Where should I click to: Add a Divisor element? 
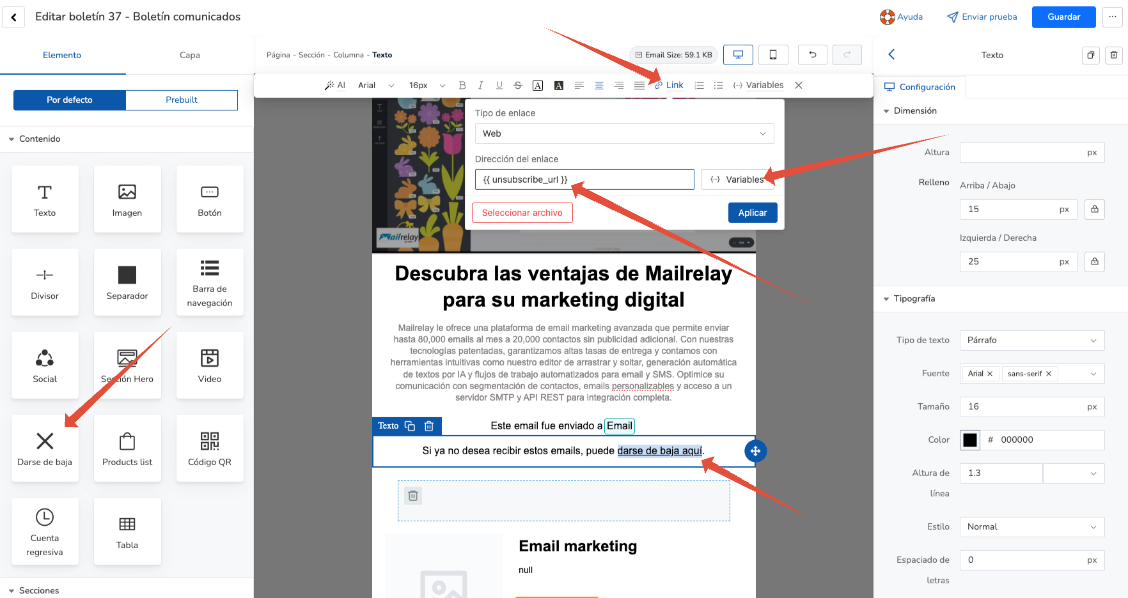point(45,283)
